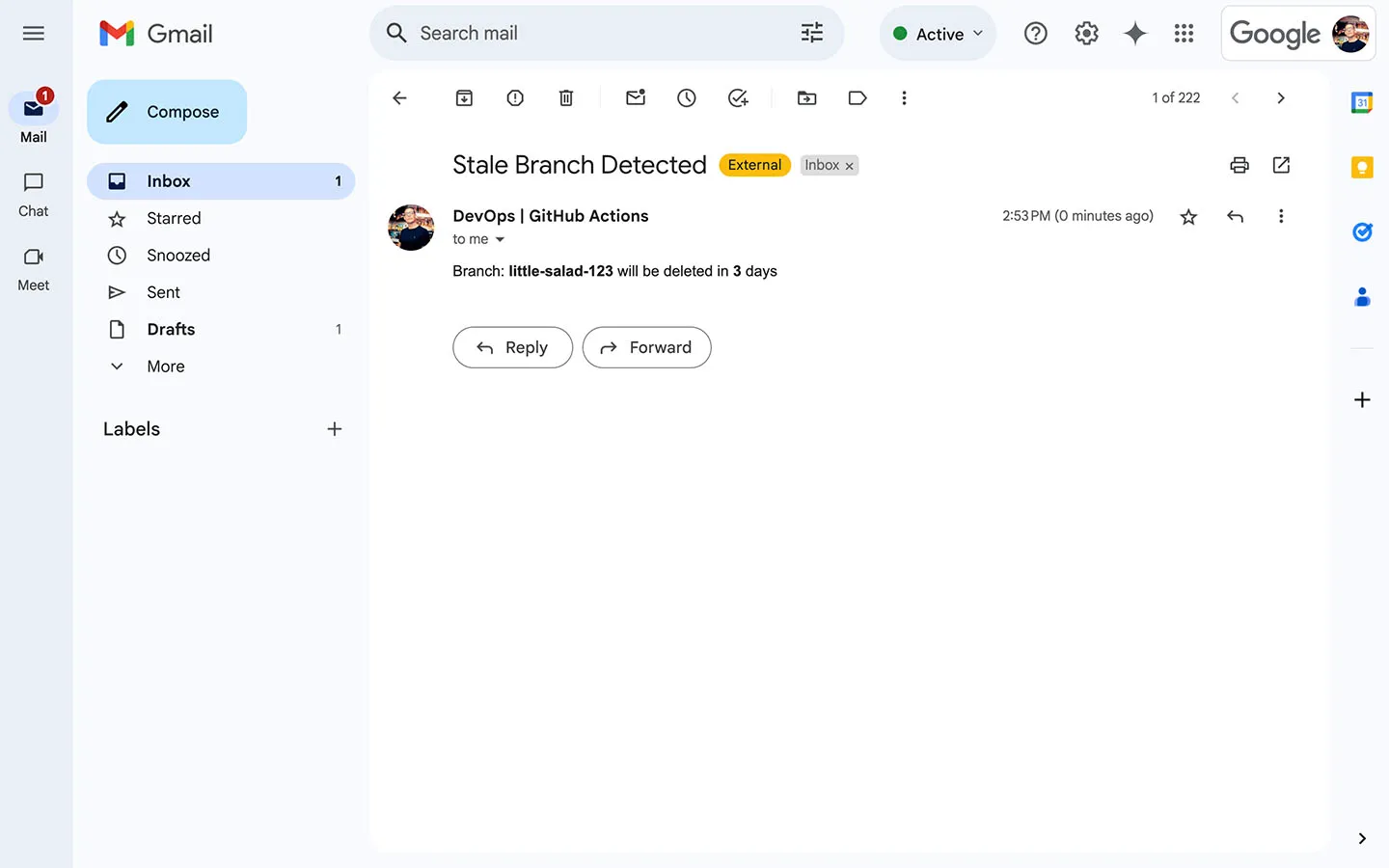
Task: Remove the Inbox label from the email
Action: click(850, 166)
